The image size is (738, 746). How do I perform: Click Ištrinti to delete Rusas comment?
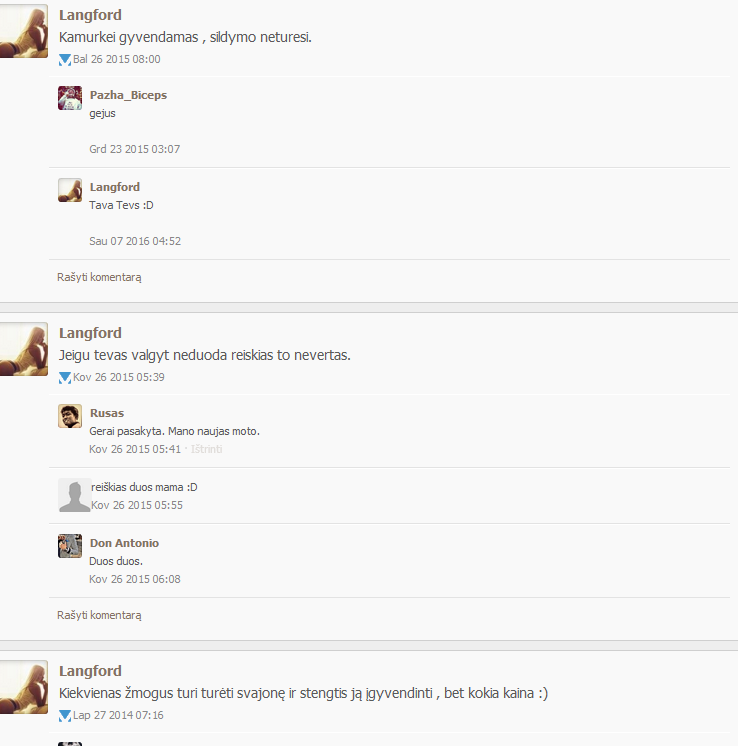pos(207,449)
